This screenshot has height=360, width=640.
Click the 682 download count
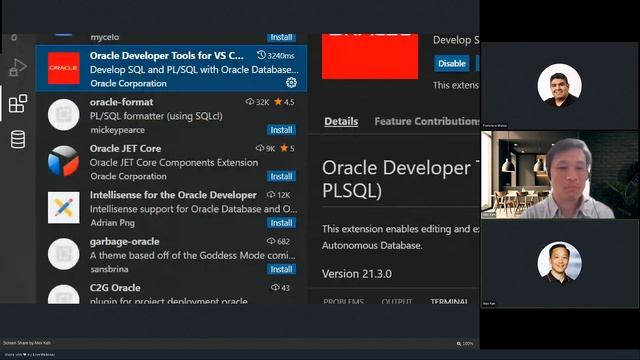point(278,242)
